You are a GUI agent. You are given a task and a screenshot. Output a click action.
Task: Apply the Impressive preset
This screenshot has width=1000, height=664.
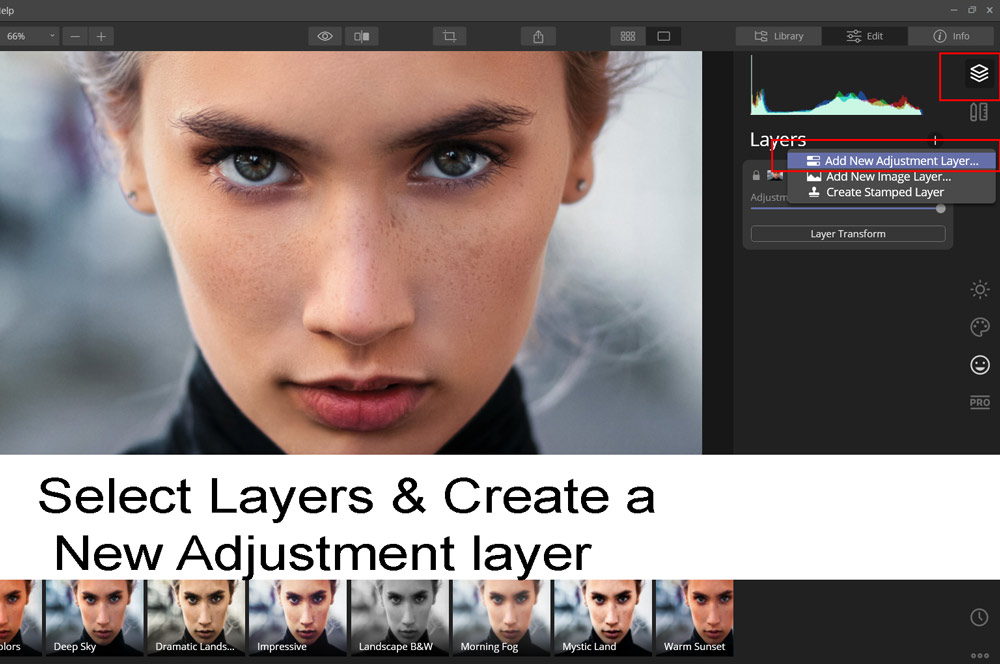click(x=297, y=617)
